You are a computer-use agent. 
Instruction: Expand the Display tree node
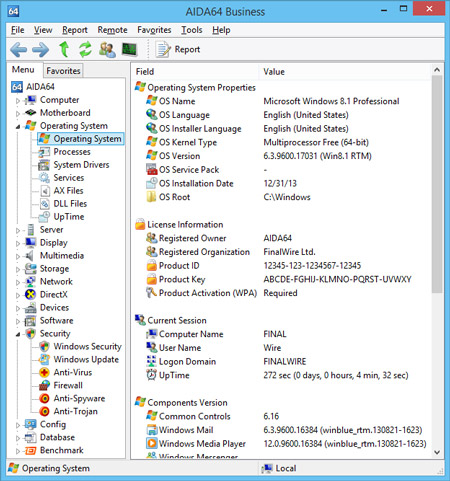[x=18, y=243]
